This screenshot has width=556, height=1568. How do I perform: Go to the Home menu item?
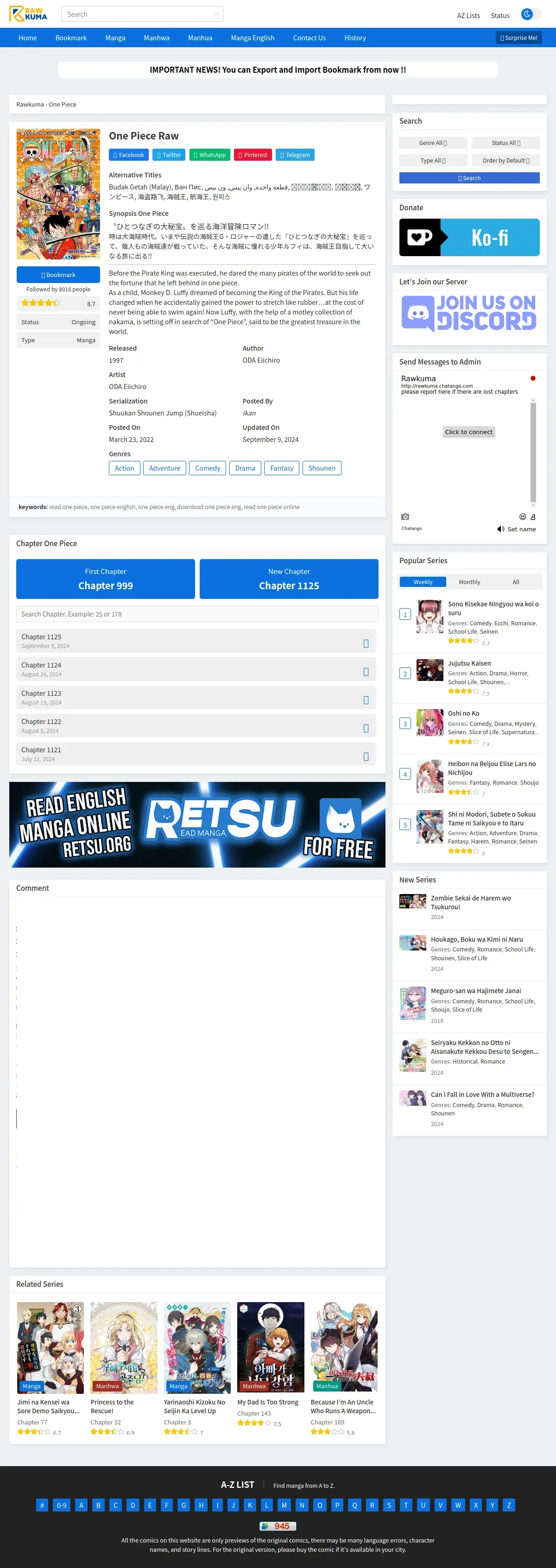point(27,38)
